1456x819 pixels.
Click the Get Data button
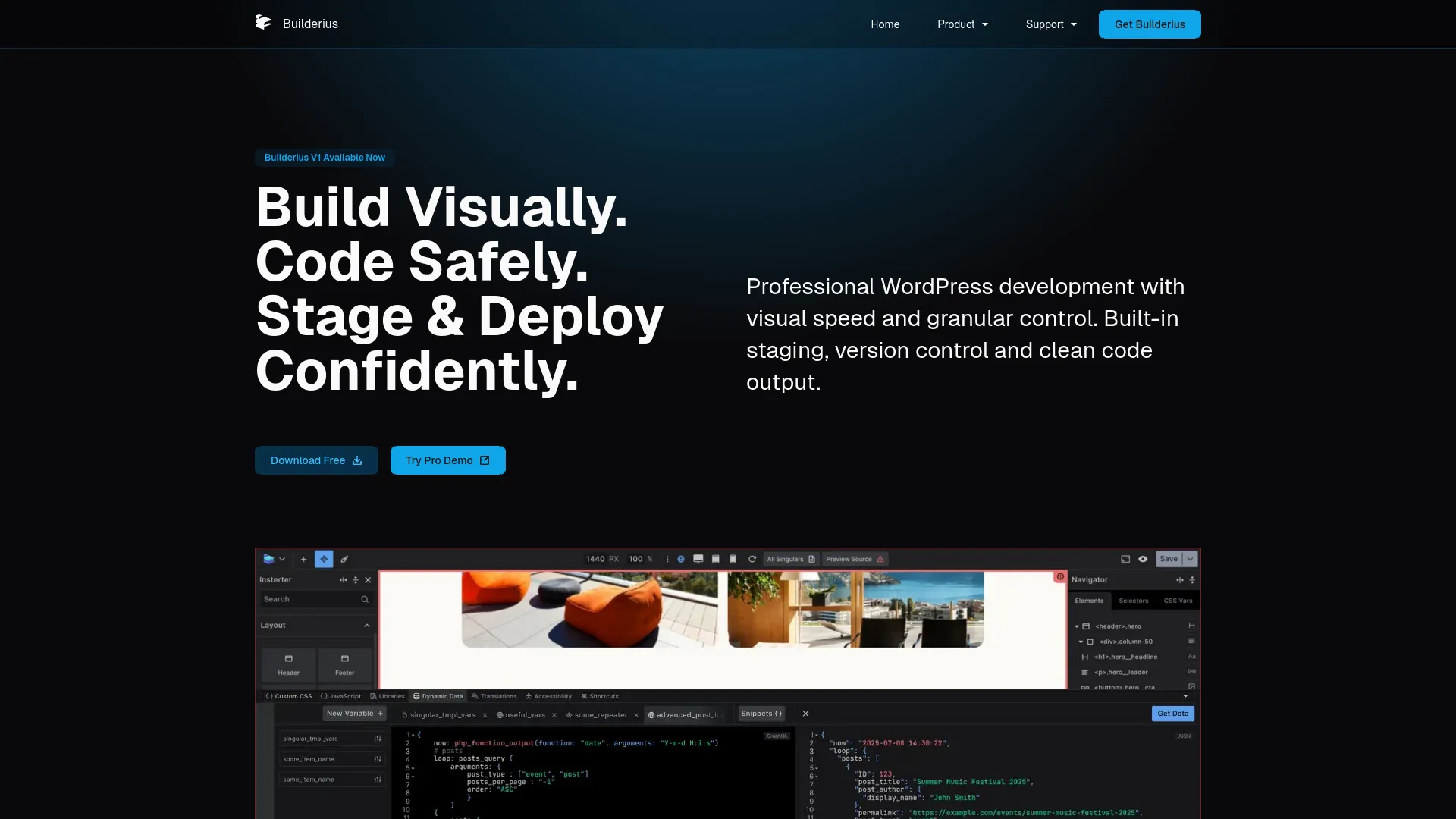click(x=1173, y=714)
